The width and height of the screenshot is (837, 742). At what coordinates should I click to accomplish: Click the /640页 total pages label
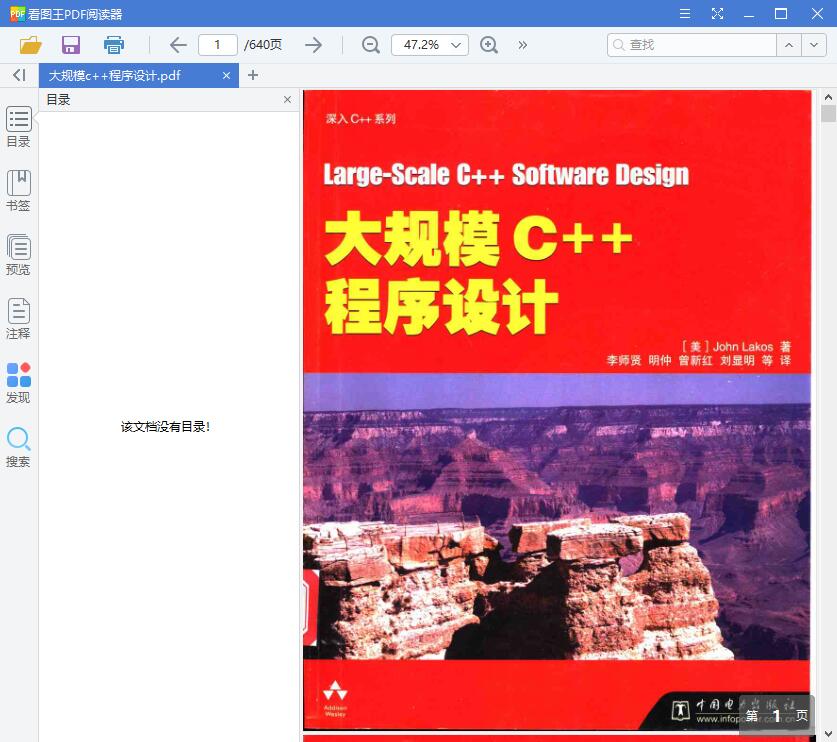click(263, 45)
